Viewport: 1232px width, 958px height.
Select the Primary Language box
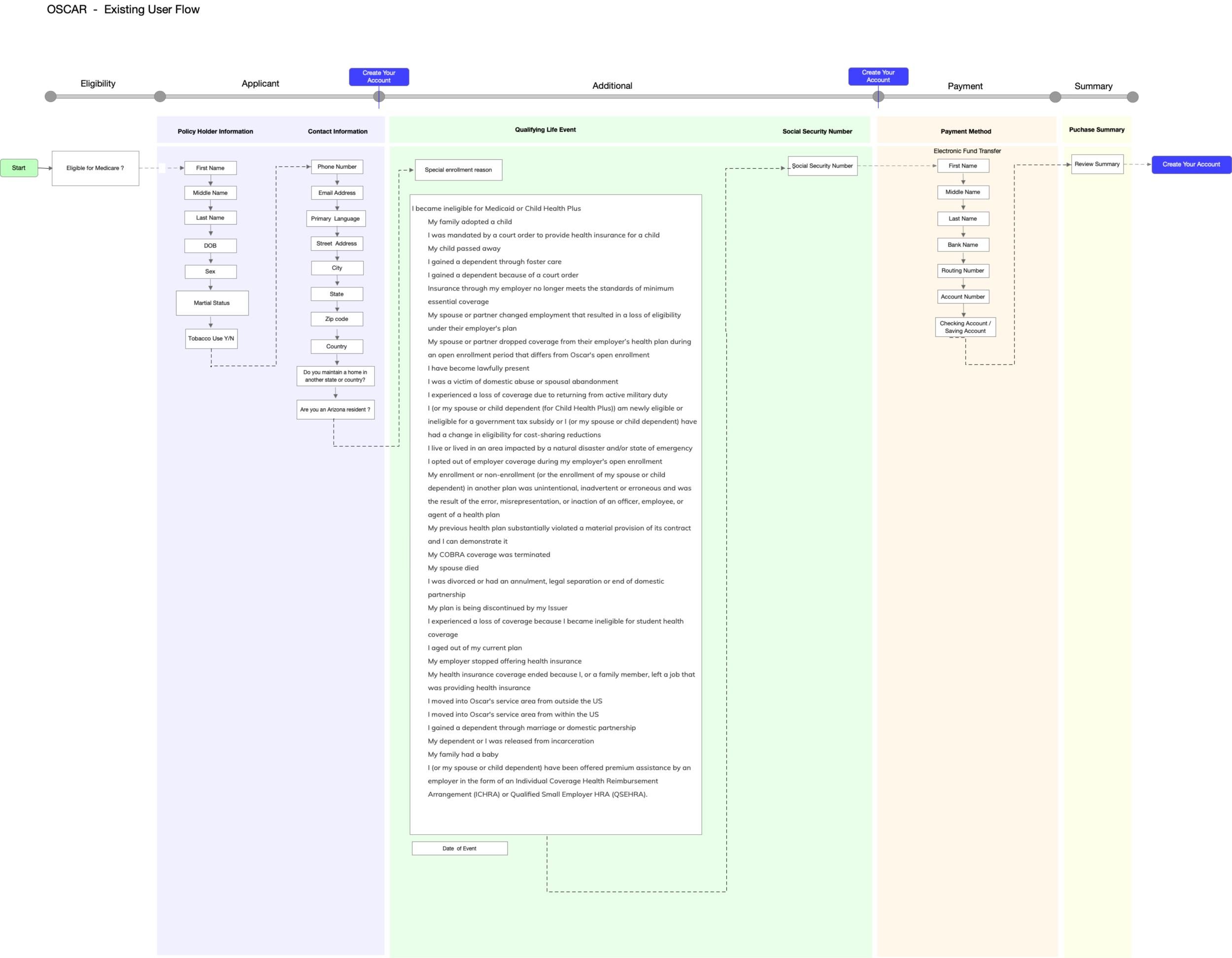(336, 218)
